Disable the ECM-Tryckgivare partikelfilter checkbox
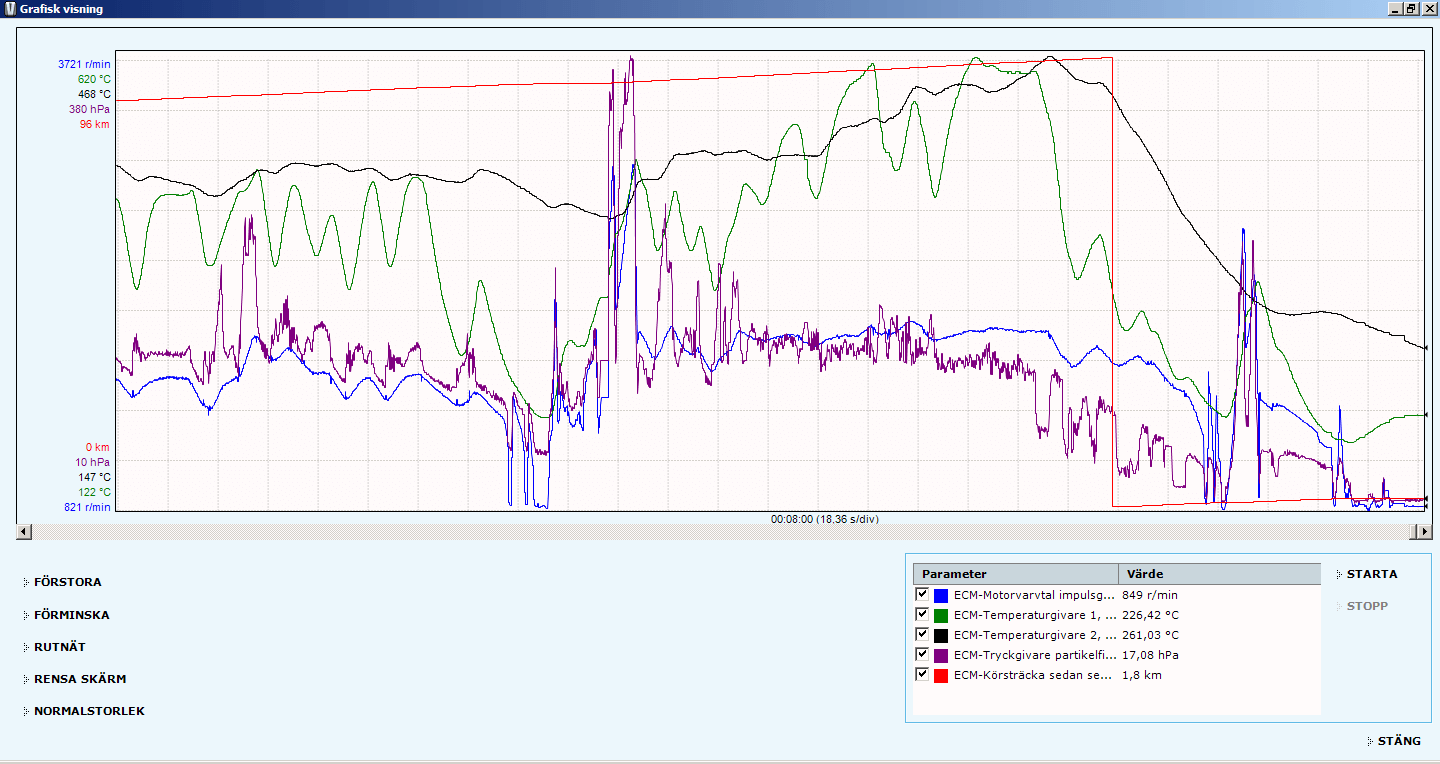 [x=922, y=654]
